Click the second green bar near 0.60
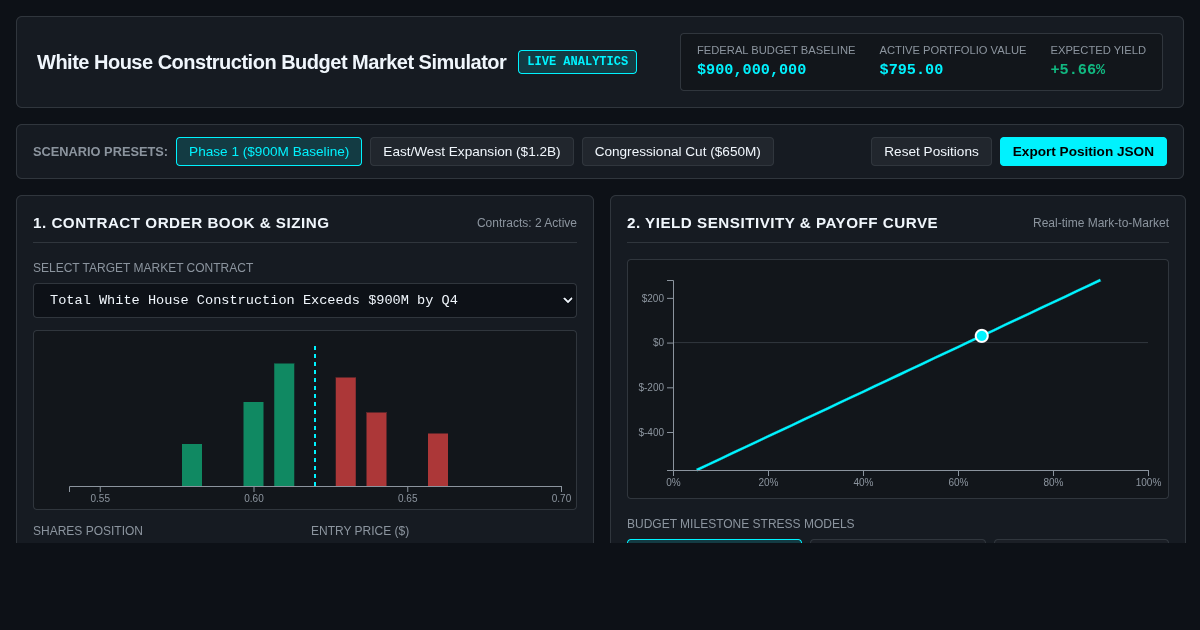 (x=254, y=444)
